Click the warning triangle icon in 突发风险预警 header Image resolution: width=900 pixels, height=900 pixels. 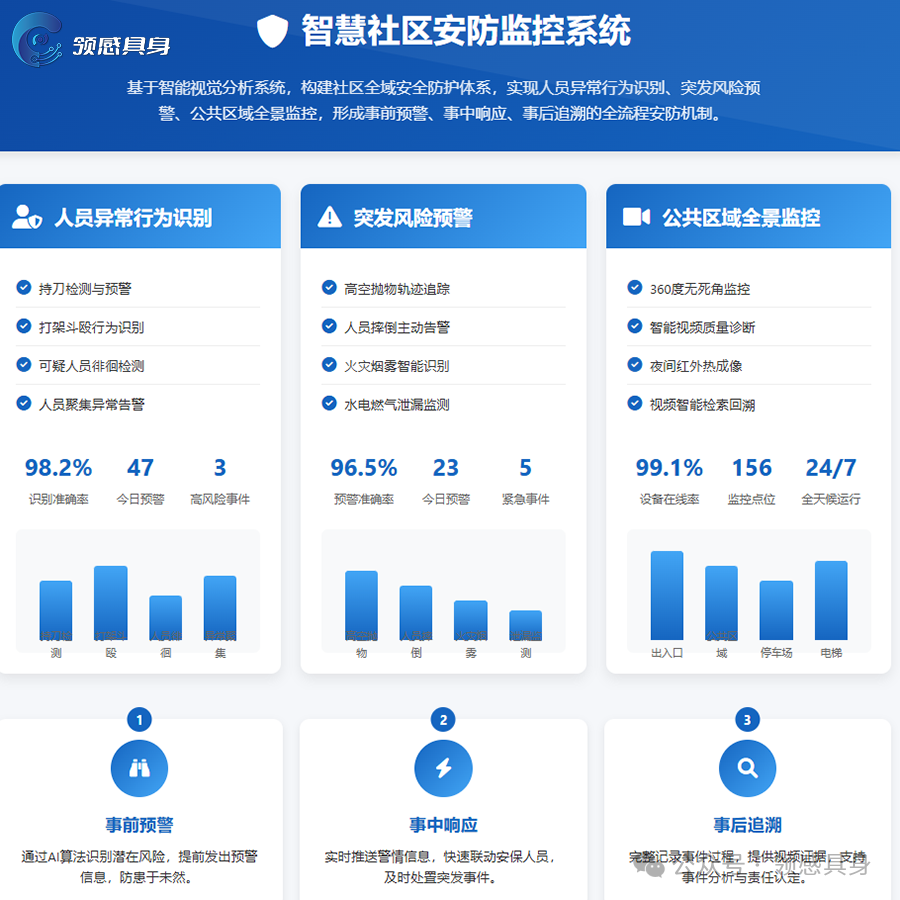(x=329, y=217)
